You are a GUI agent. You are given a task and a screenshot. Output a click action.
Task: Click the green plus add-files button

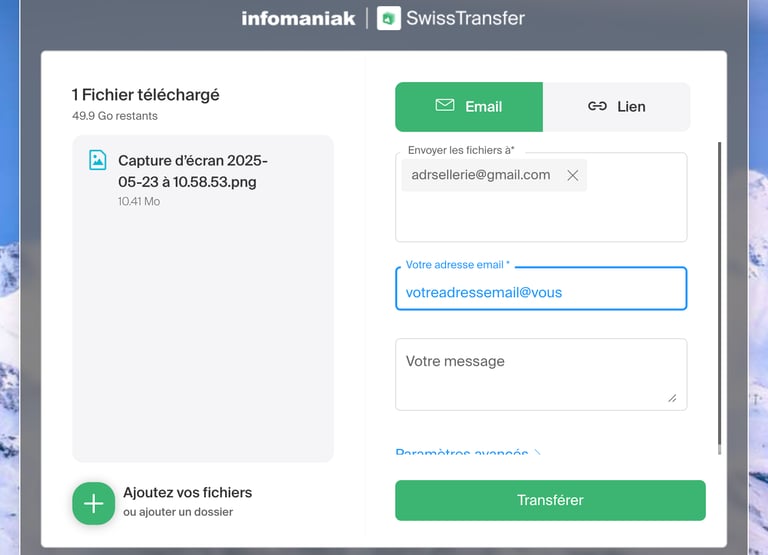click(x=93, y=503)
